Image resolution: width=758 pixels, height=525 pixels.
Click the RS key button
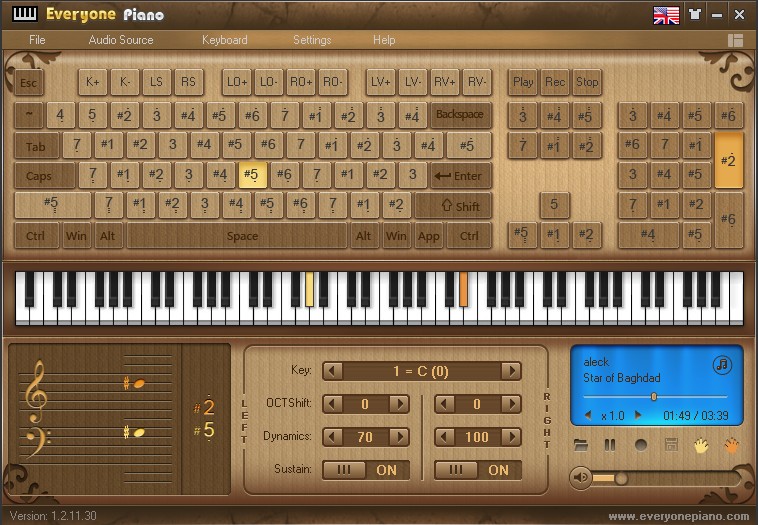189,82
